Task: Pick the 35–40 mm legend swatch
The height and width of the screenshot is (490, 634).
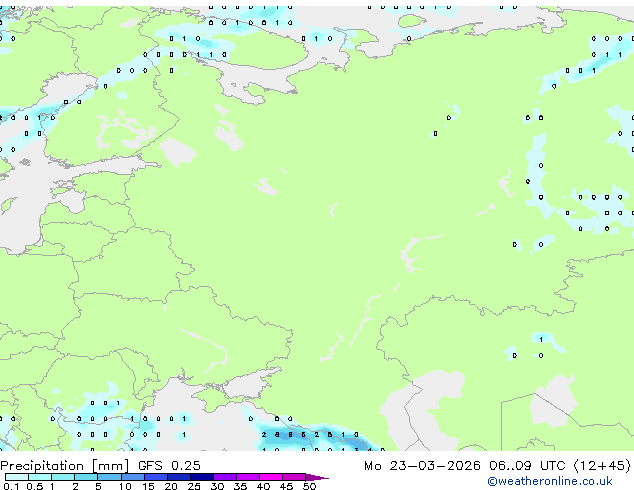Action: [248, 477]
